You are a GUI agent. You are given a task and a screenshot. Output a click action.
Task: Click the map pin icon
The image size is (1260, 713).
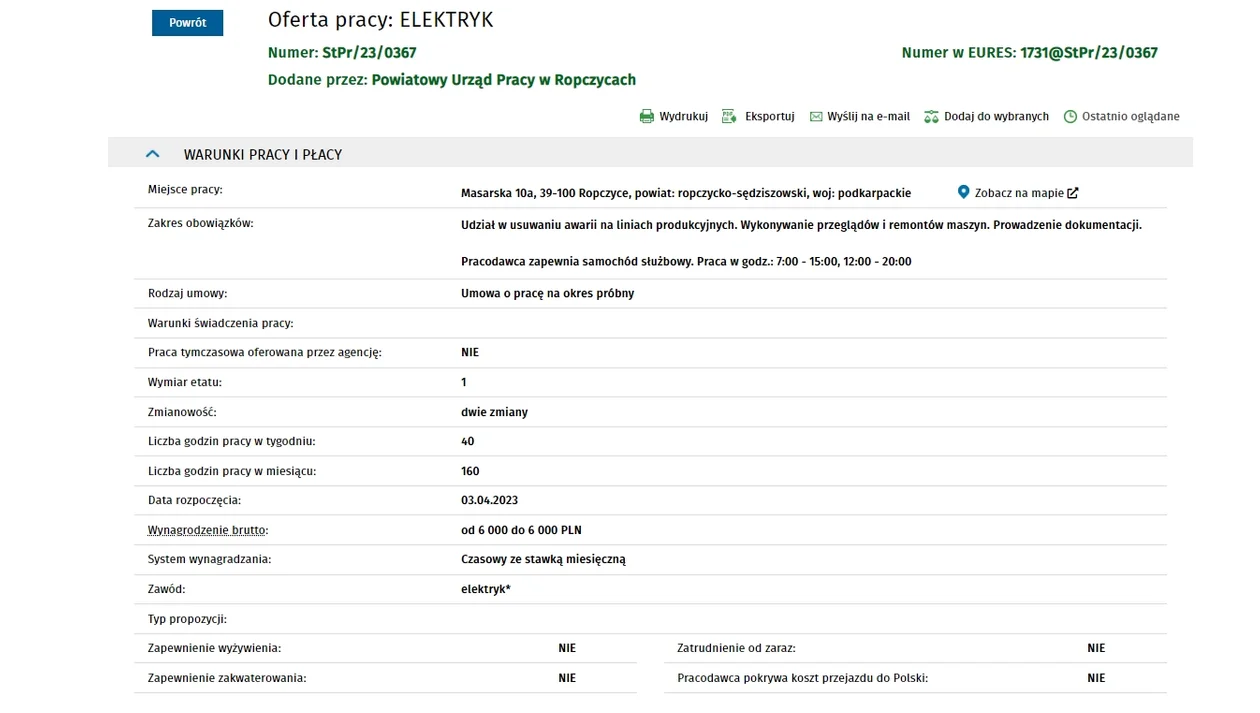964,192
